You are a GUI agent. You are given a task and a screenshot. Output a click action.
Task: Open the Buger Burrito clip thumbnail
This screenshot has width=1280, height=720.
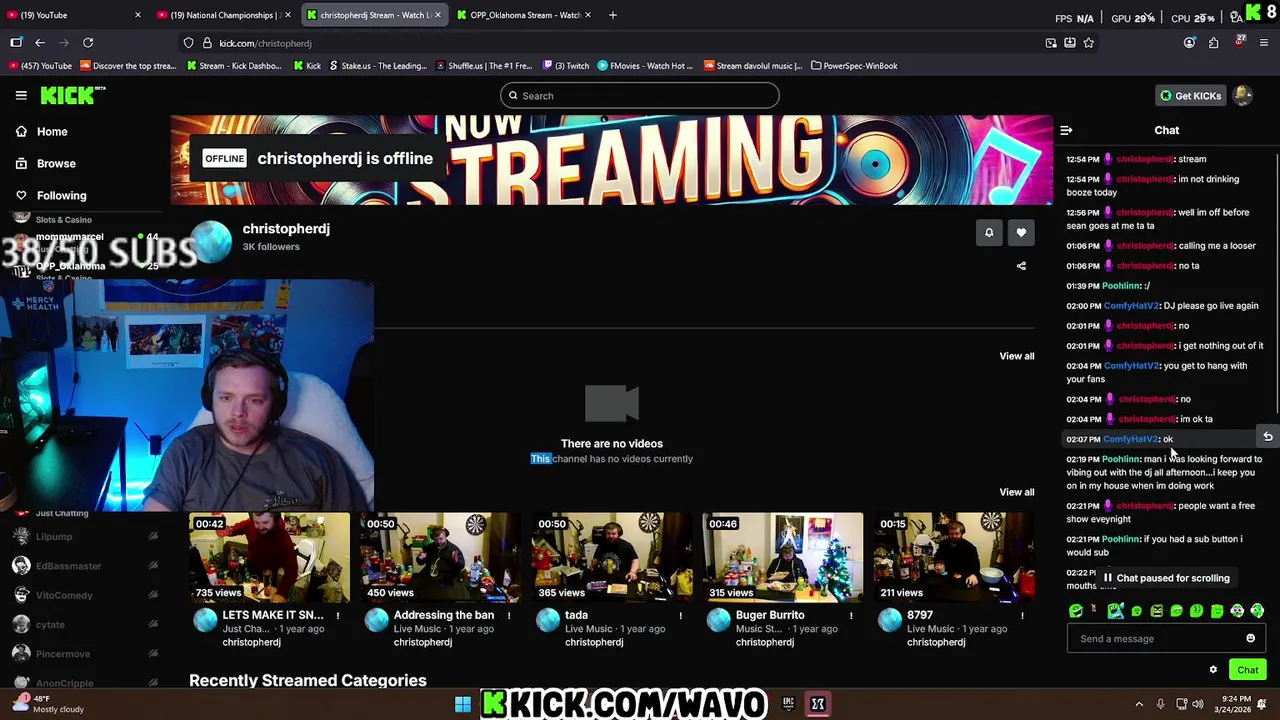[x=782, y=557]
